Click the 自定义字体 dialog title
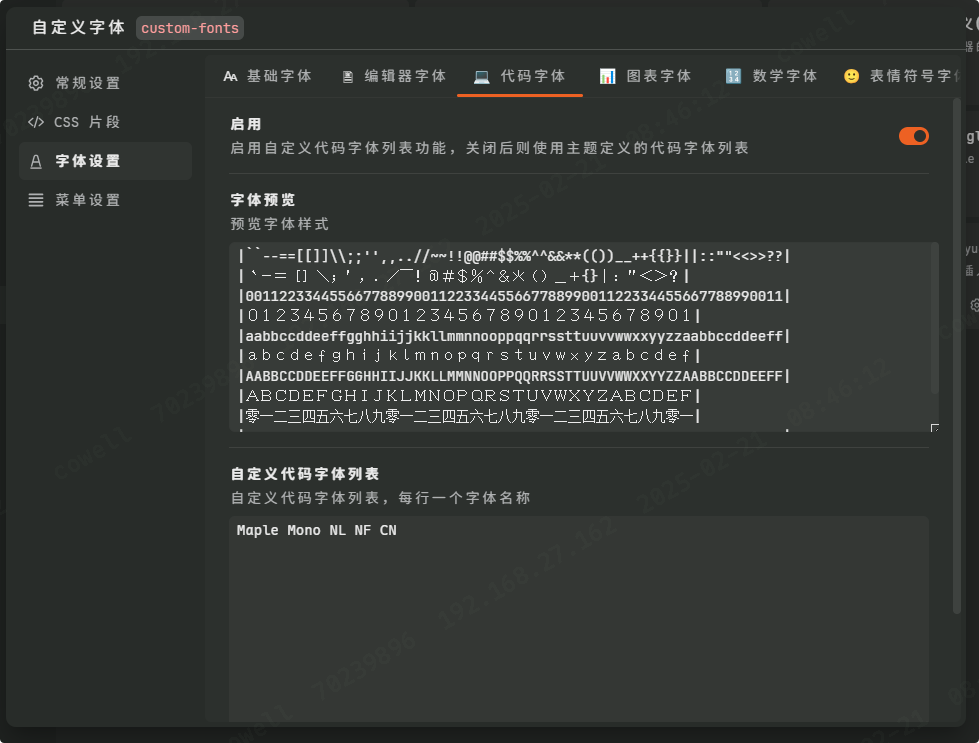 79,27
